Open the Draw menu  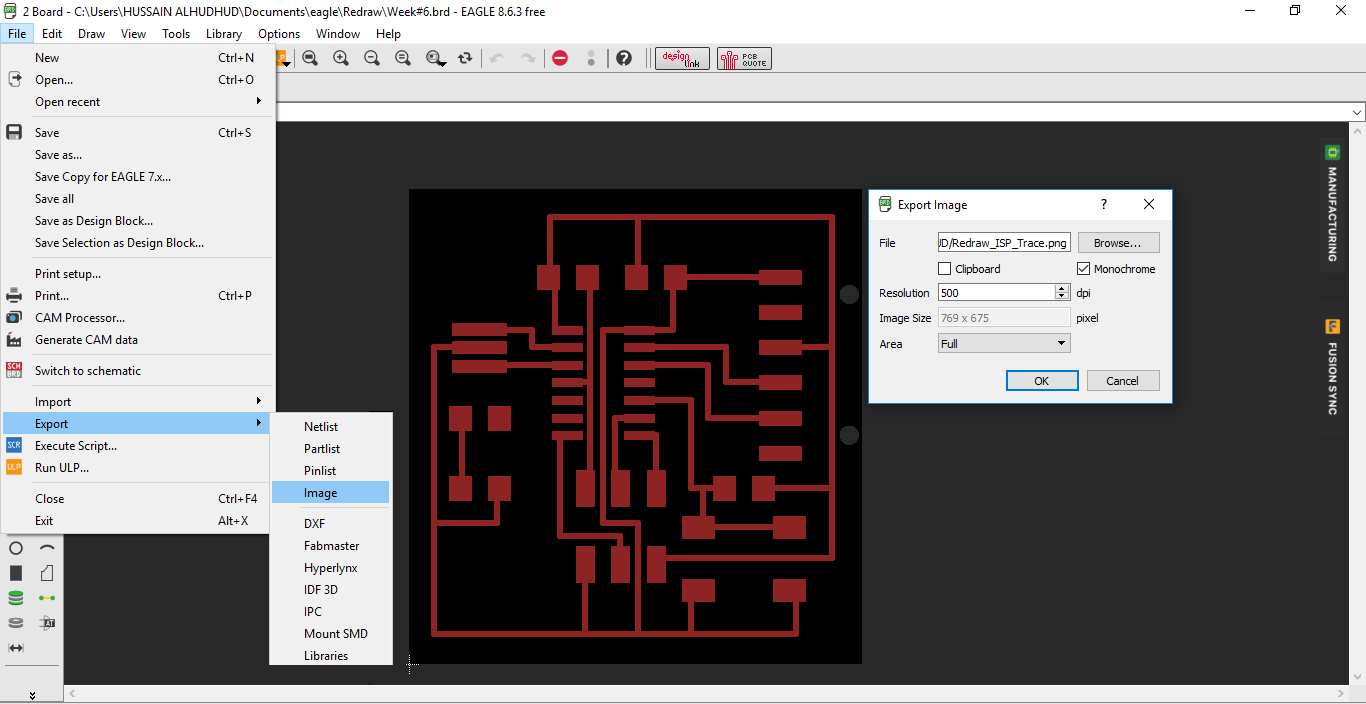point(91,34)
